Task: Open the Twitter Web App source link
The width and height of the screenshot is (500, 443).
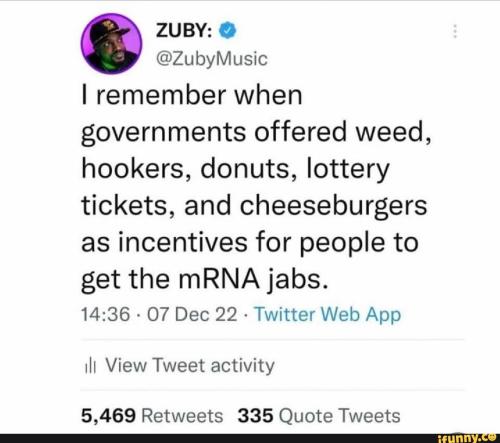Action: [327, 314]
